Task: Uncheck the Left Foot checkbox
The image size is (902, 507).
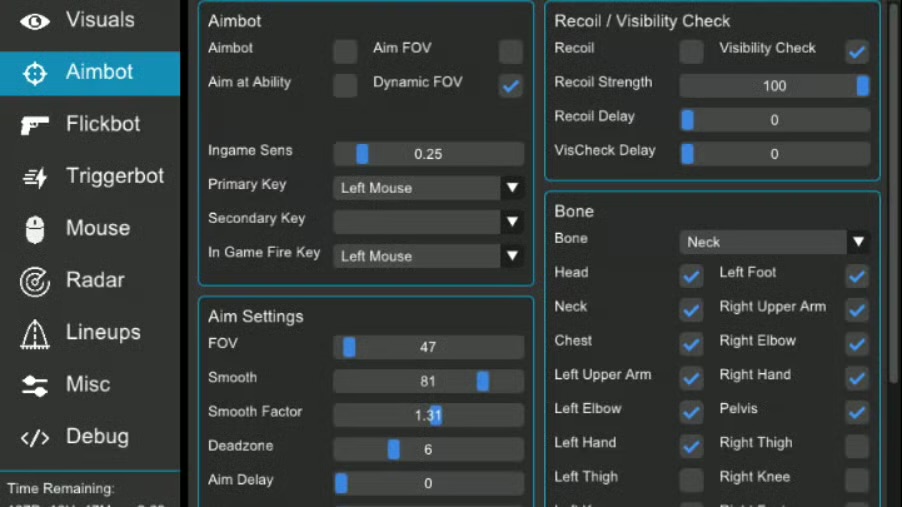Action: tap(857, 276)
